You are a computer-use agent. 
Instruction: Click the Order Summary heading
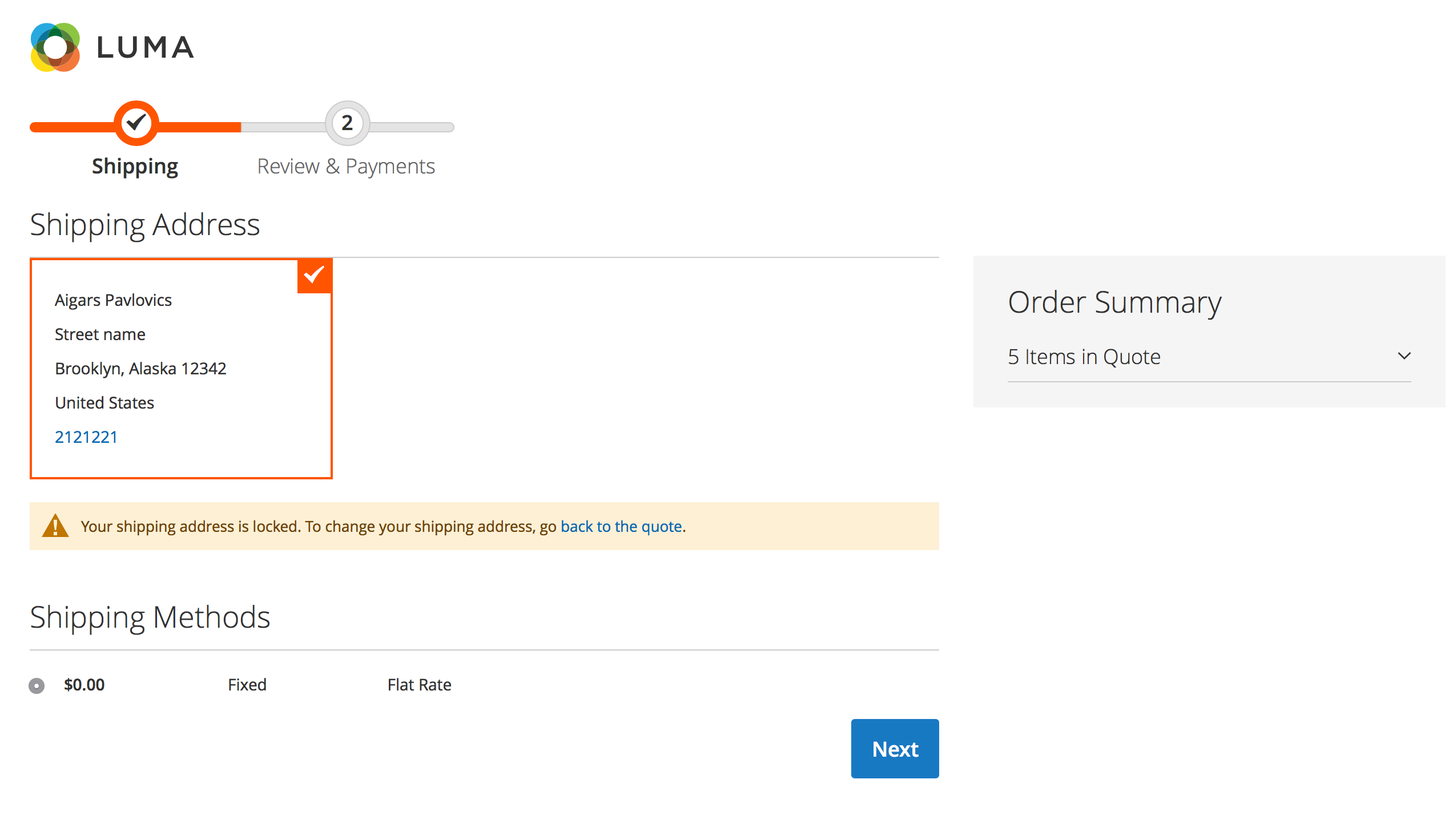point(1114,302)
